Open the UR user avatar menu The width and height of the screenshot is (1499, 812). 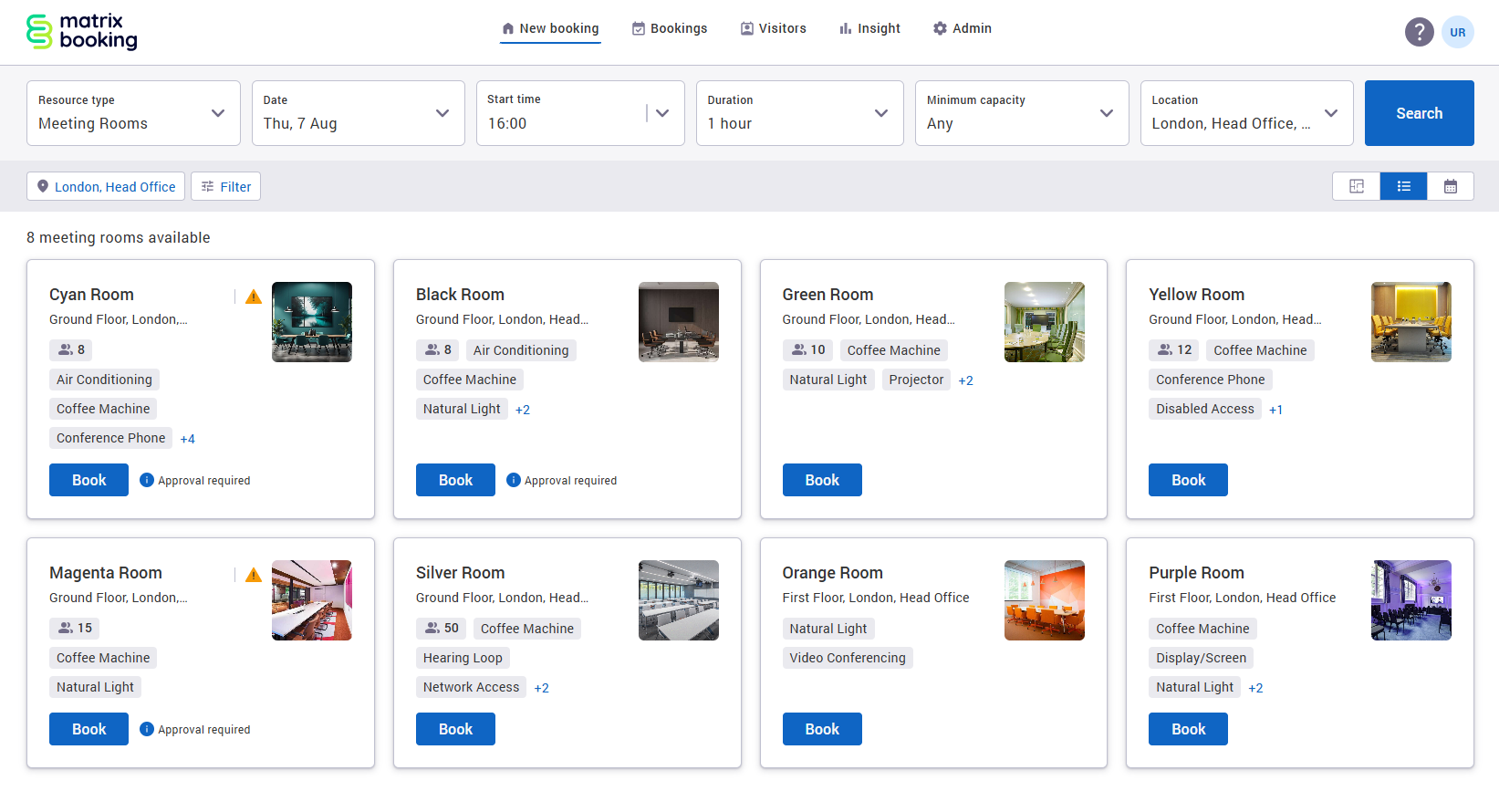[x=1457, y=32]
